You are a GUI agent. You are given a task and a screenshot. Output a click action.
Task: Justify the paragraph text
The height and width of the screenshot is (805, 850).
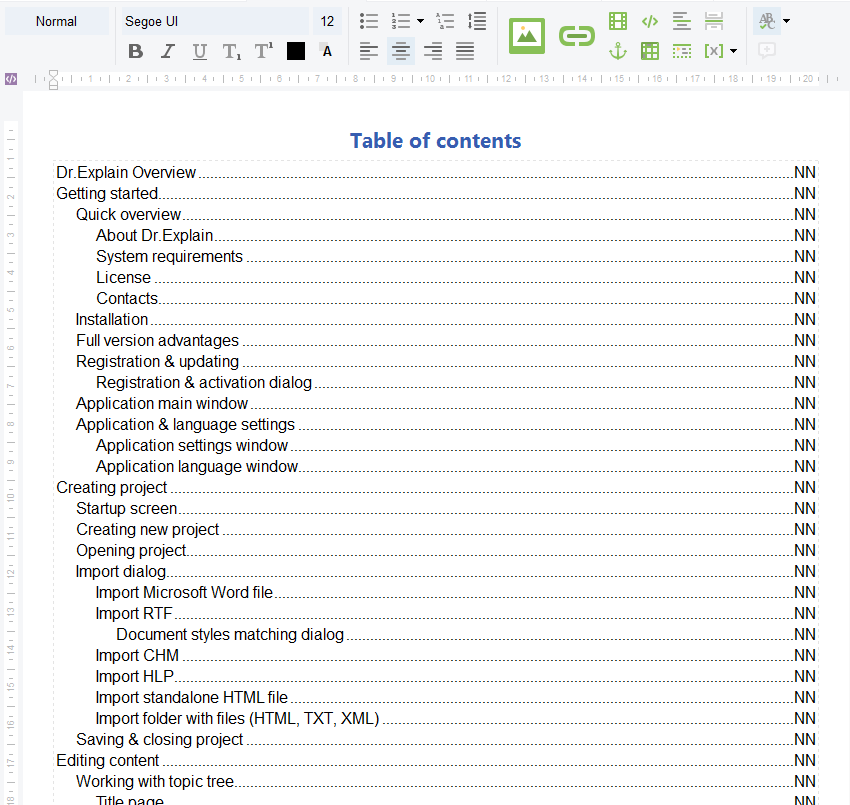pyautogui.click(x=465, y=51)
